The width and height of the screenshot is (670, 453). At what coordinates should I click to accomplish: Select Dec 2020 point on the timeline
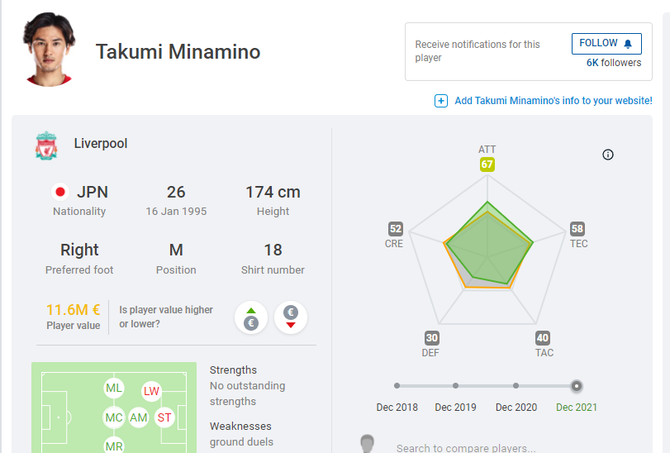click(516, 386)
